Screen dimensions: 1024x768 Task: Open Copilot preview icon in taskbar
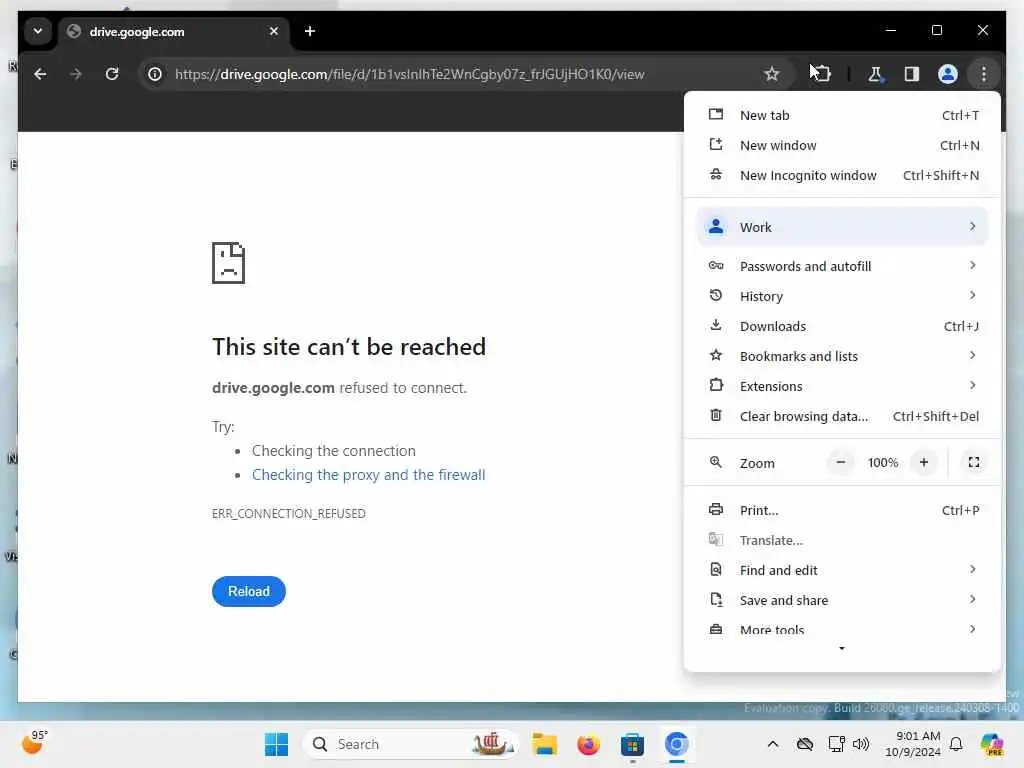click(x=993, y=744)
